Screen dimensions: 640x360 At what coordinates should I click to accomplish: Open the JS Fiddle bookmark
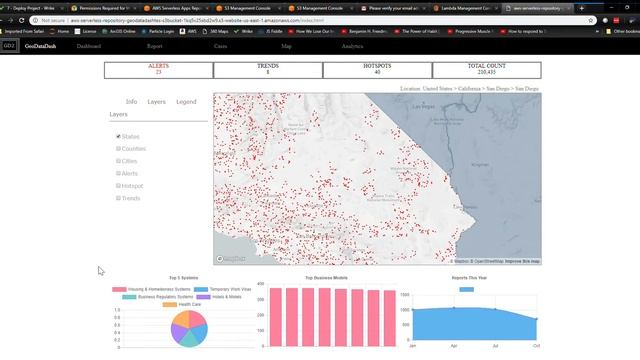270,31
